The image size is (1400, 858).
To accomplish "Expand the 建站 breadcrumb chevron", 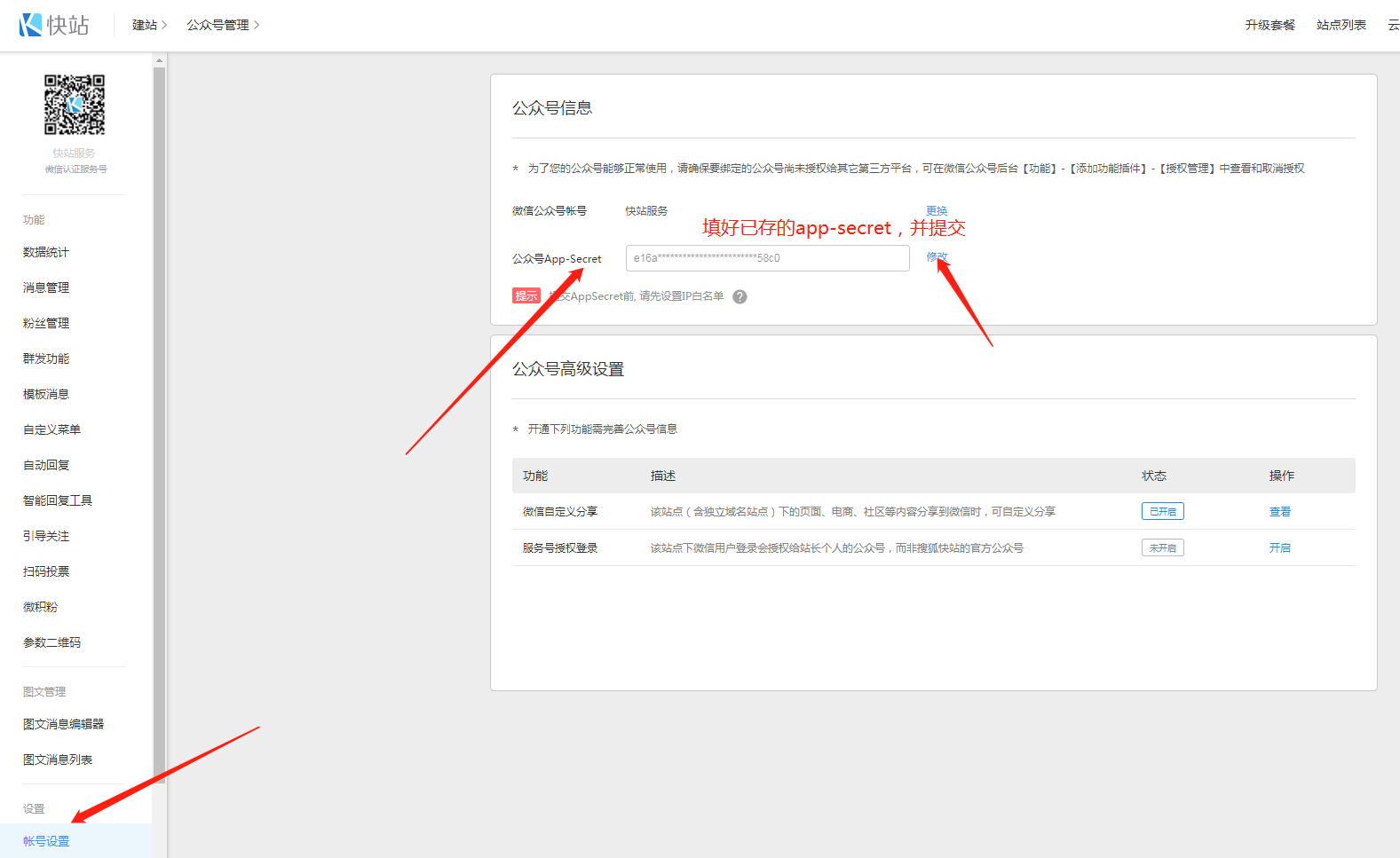I will (164, 25).
